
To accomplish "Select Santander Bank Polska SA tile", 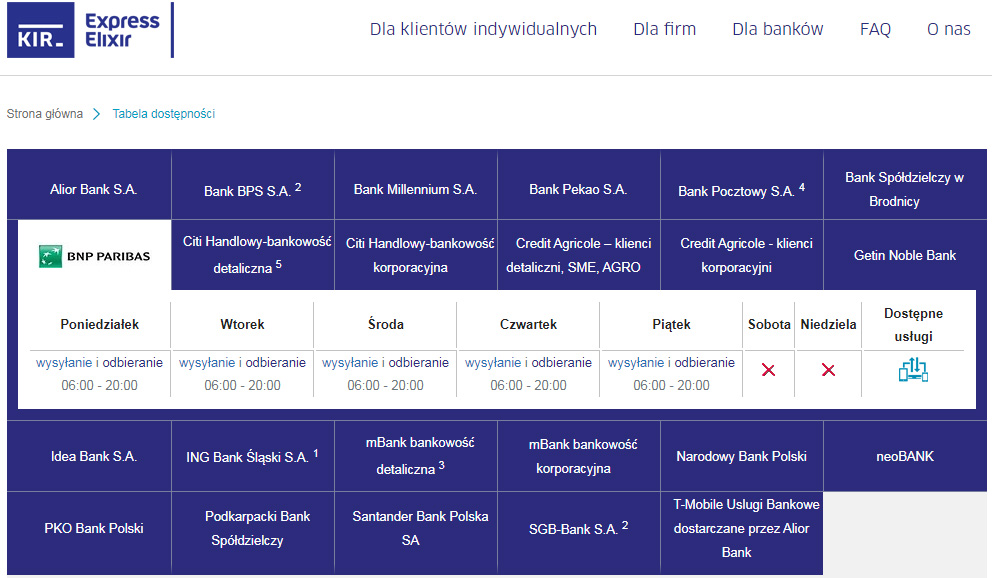I will coord(416,533).
